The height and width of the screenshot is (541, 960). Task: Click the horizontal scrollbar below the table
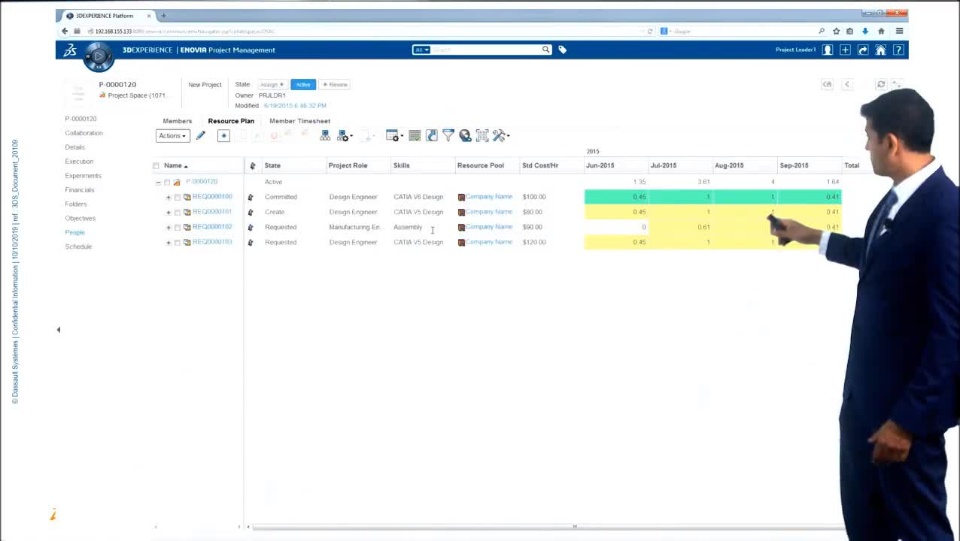548,527
